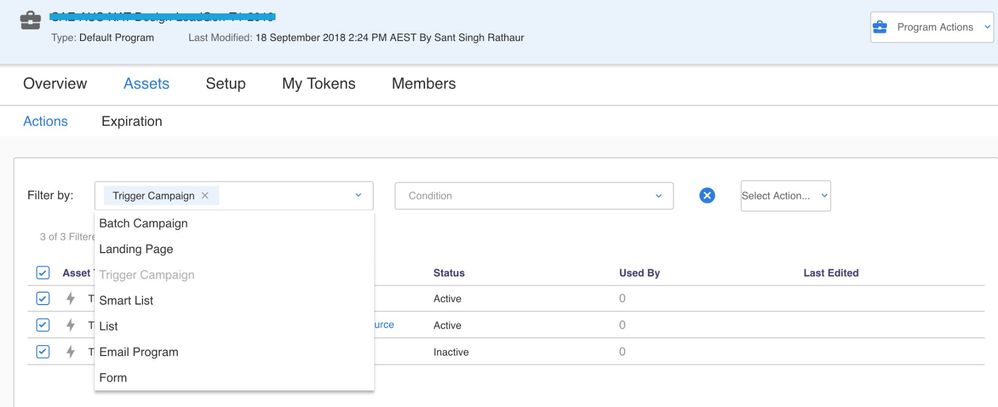Go to the Members tab
The width and height of the screenshot is (998, 407).
pos(423,84)
